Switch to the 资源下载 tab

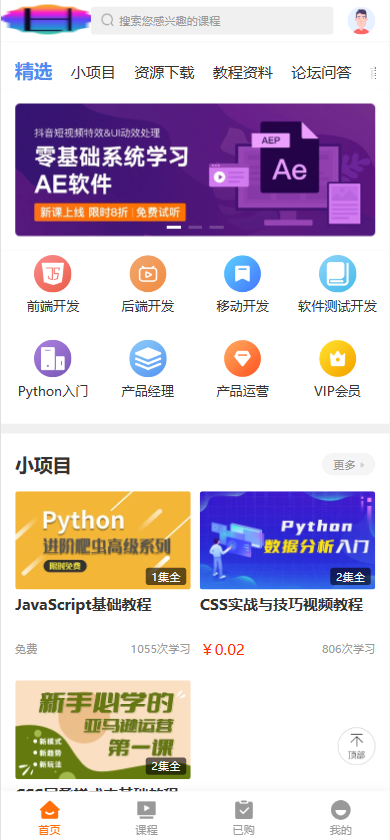click(164, 72)
